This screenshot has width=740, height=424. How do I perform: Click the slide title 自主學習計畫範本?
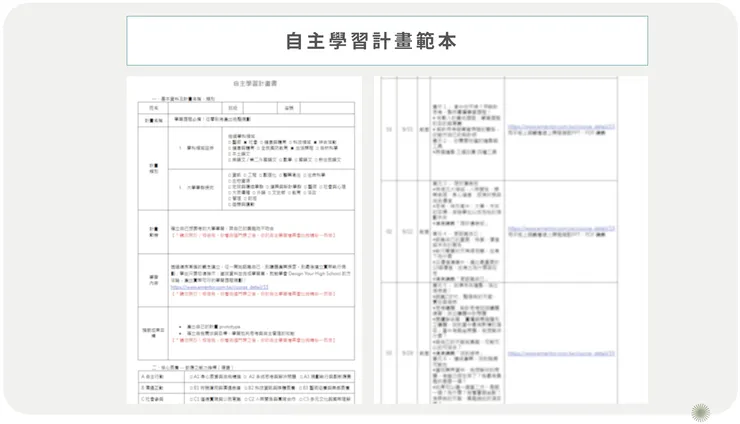371,42
